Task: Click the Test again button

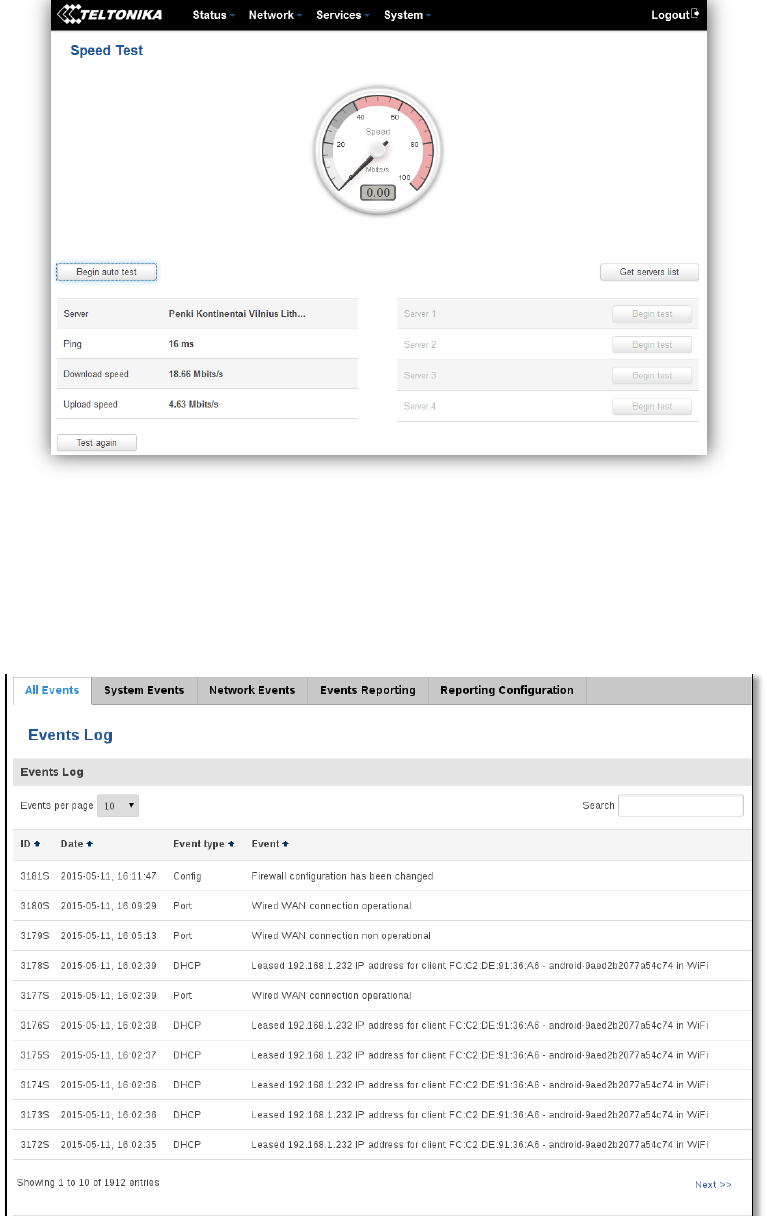Action: coord(97,443)
